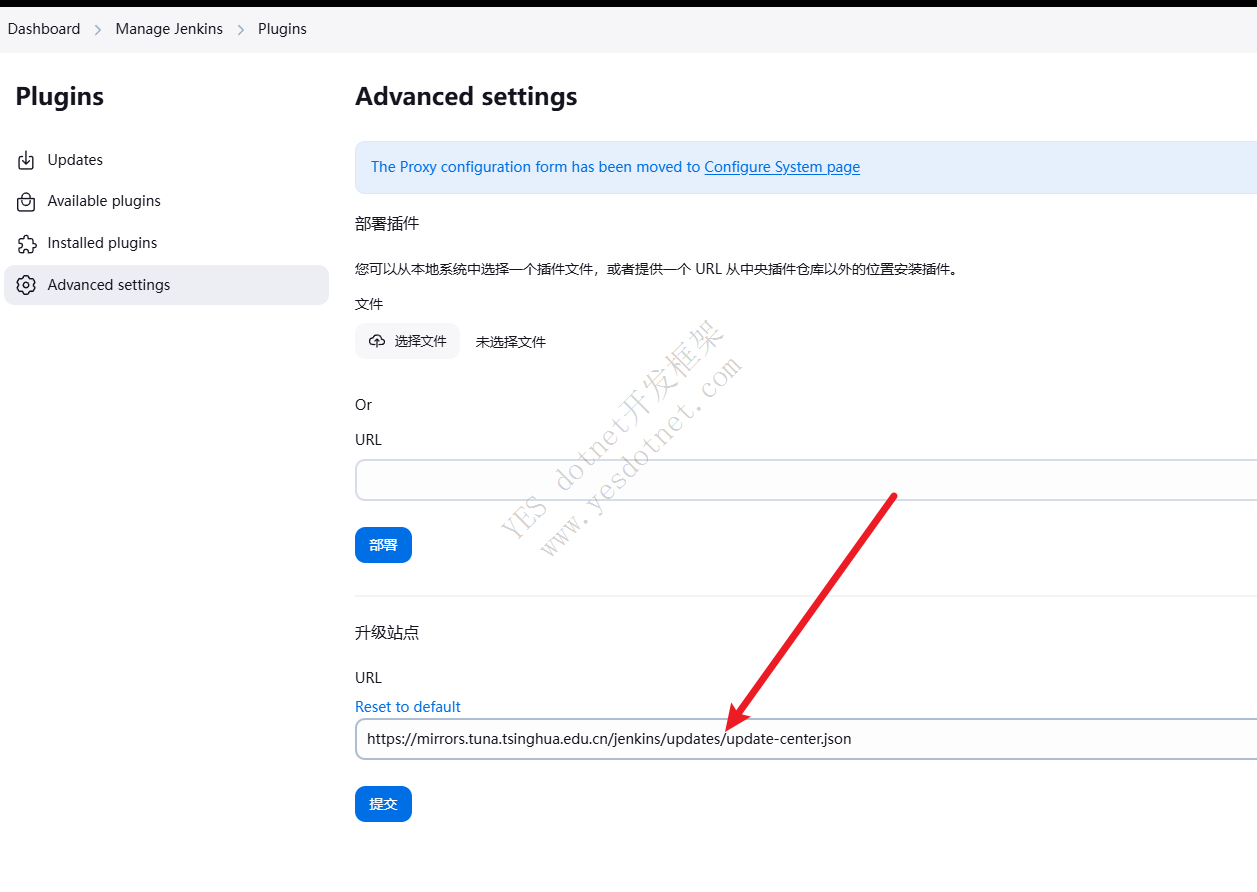Viewport: 1257px width, 892px height.
Task: Click the 部署 deploy button
Action: pyautogui.click(x=383, y=545)
